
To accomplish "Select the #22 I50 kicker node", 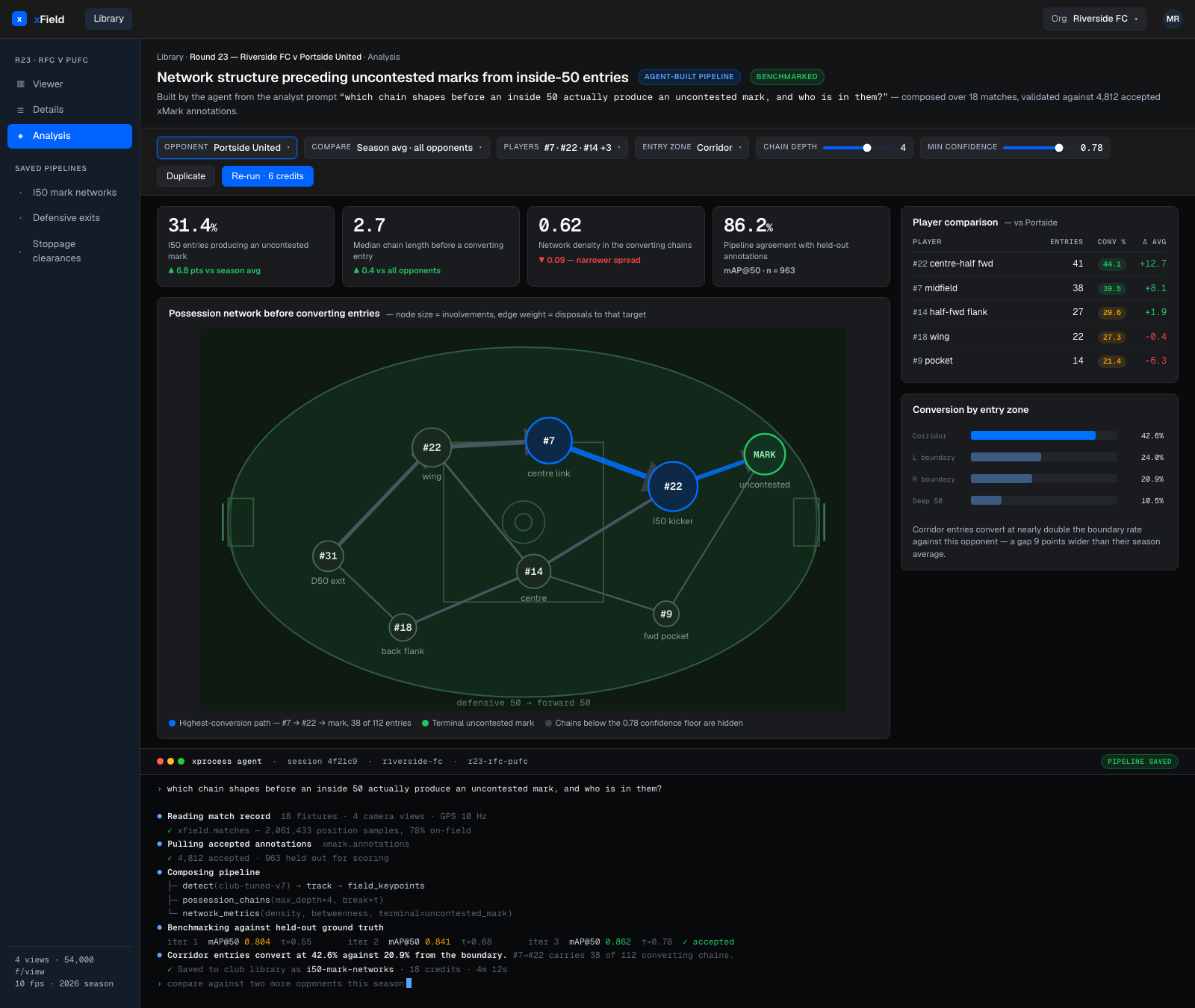I will coord(673,486).
